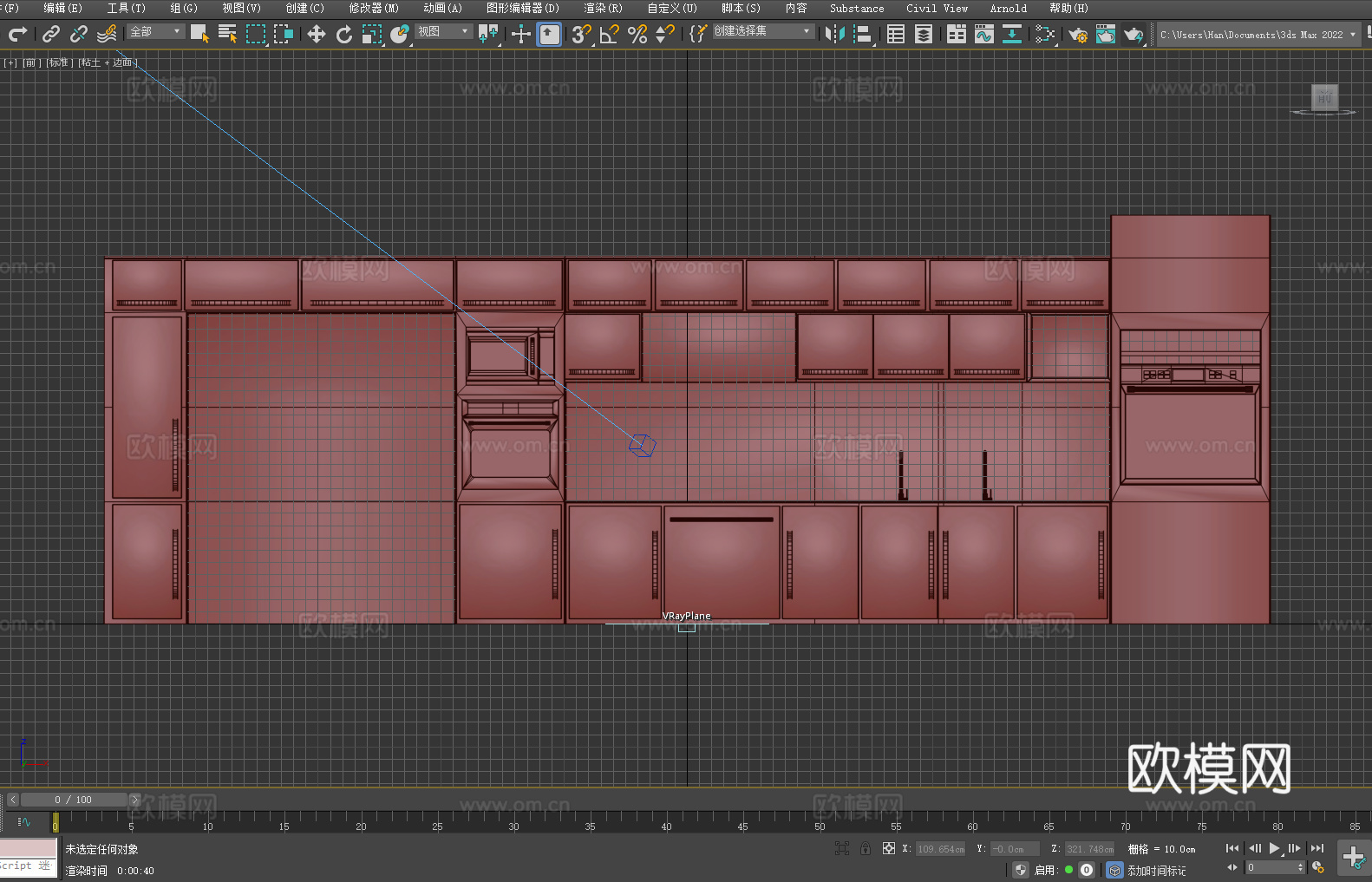Open the Civil View menu
This screenshot has height=882, width=1372.
938,8
